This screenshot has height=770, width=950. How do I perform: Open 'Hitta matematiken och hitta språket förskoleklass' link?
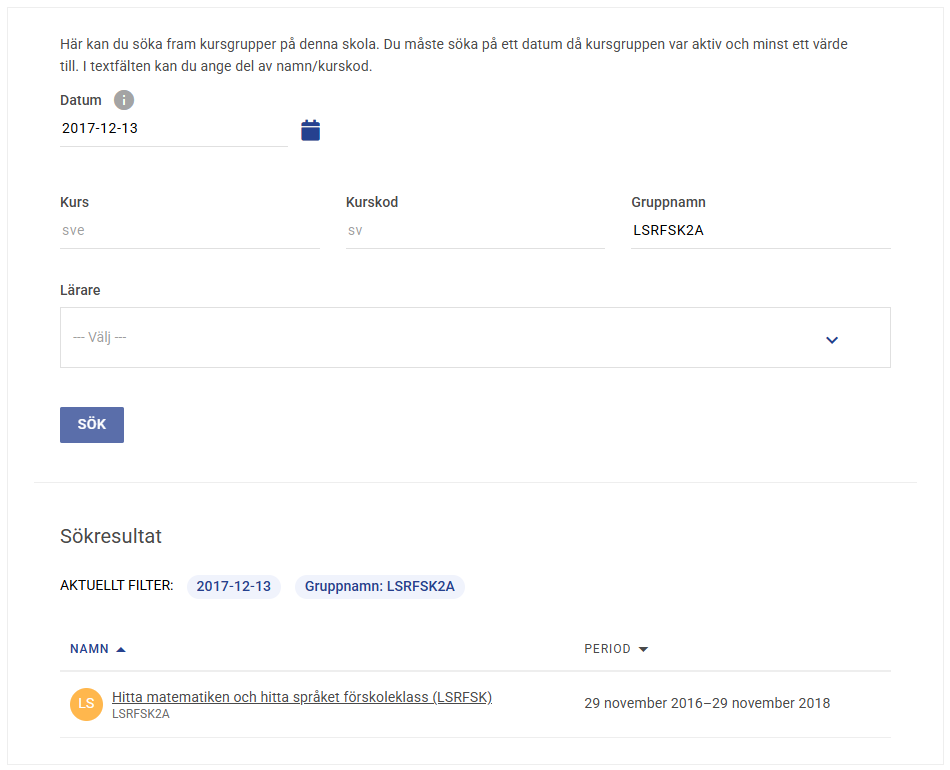pyautogui.click(x=302, y=697)
